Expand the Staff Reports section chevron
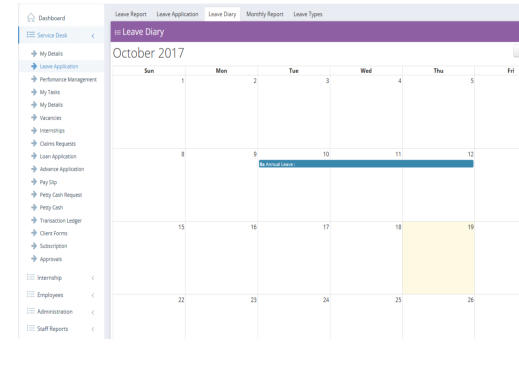 click(x=93, y=329)
